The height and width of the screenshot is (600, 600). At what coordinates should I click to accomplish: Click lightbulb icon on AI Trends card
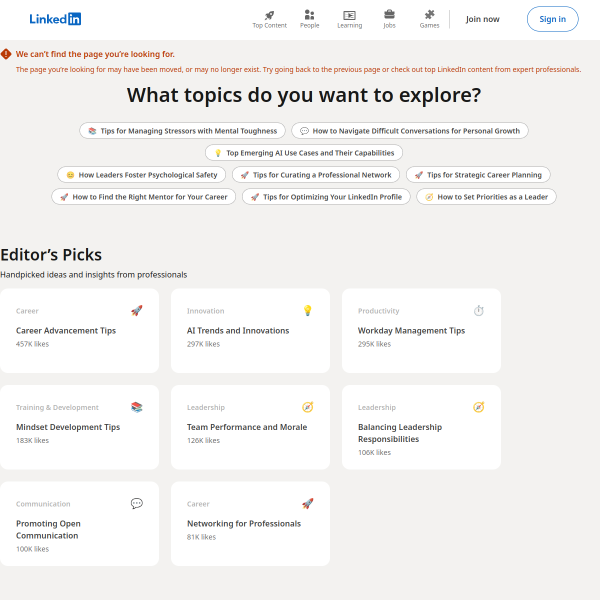coord(307,311)
